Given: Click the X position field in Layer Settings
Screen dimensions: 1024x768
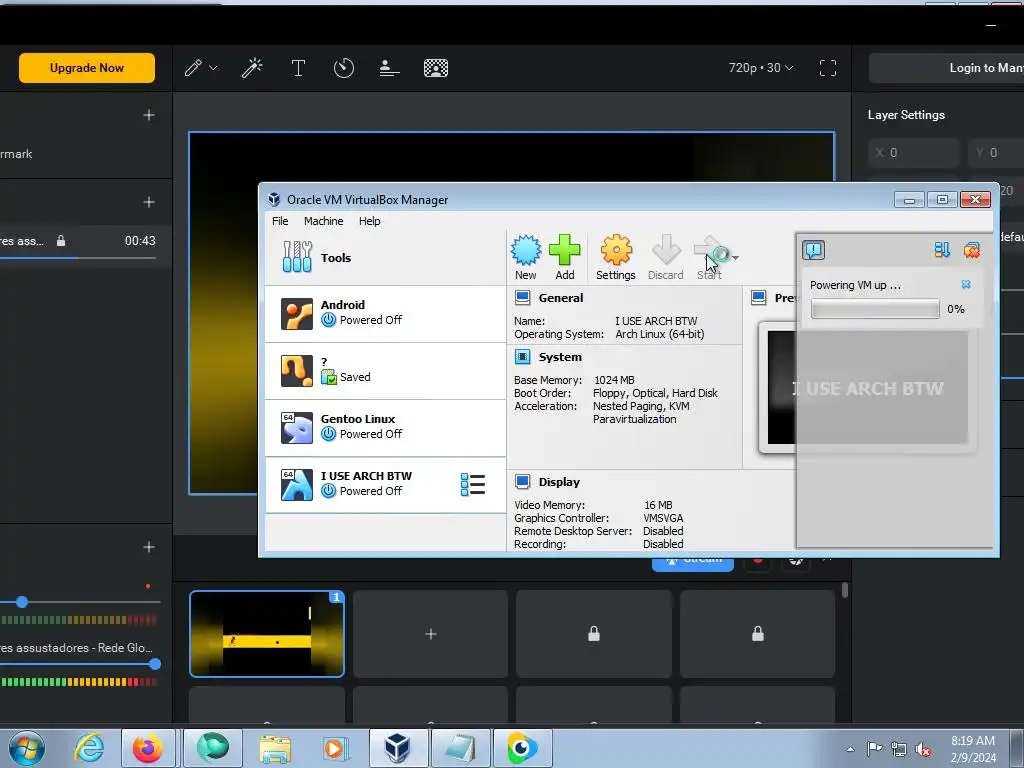Looking at the screenshot, I should [x=914, y=153].
